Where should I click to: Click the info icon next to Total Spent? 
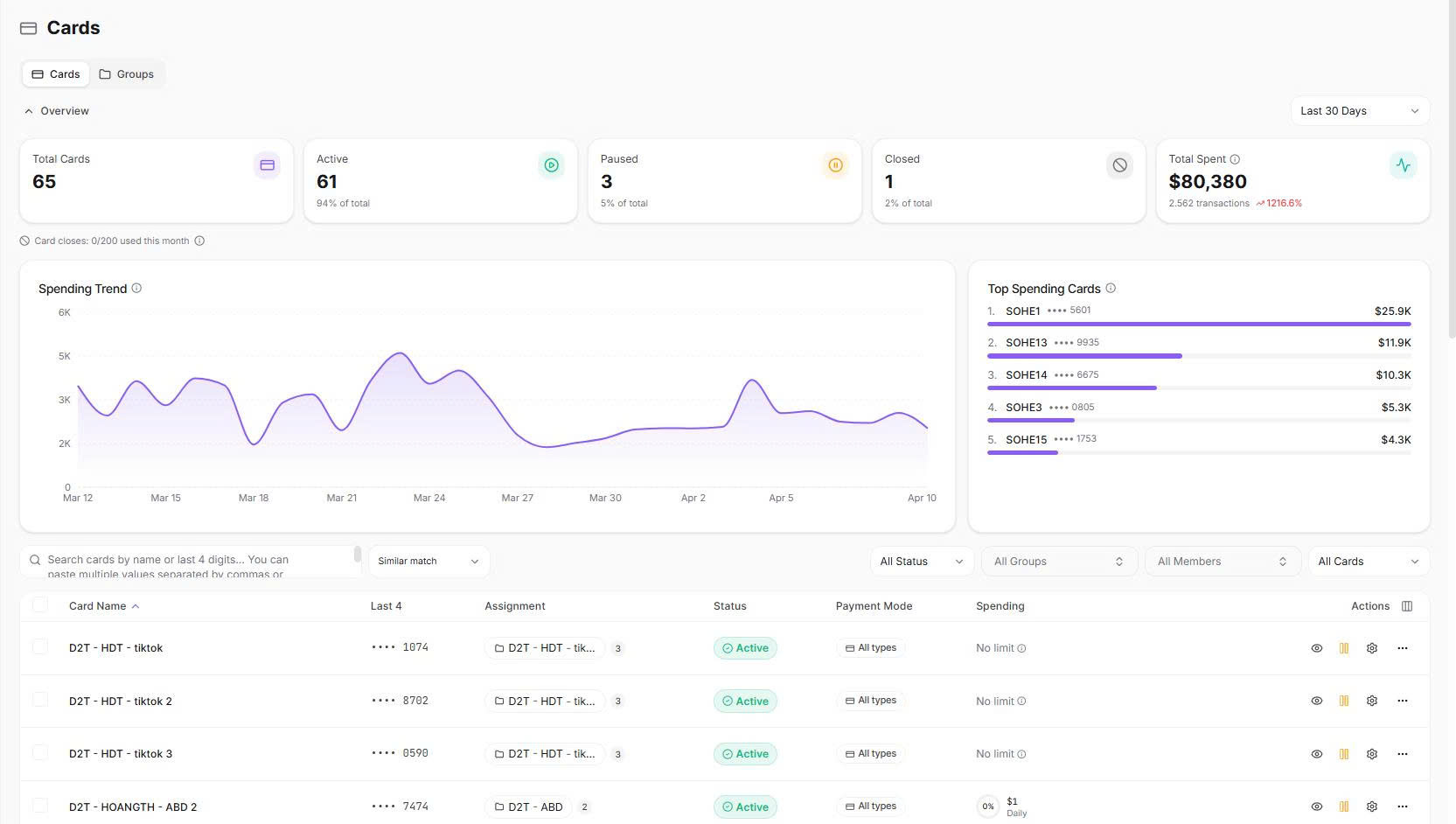1235,159
